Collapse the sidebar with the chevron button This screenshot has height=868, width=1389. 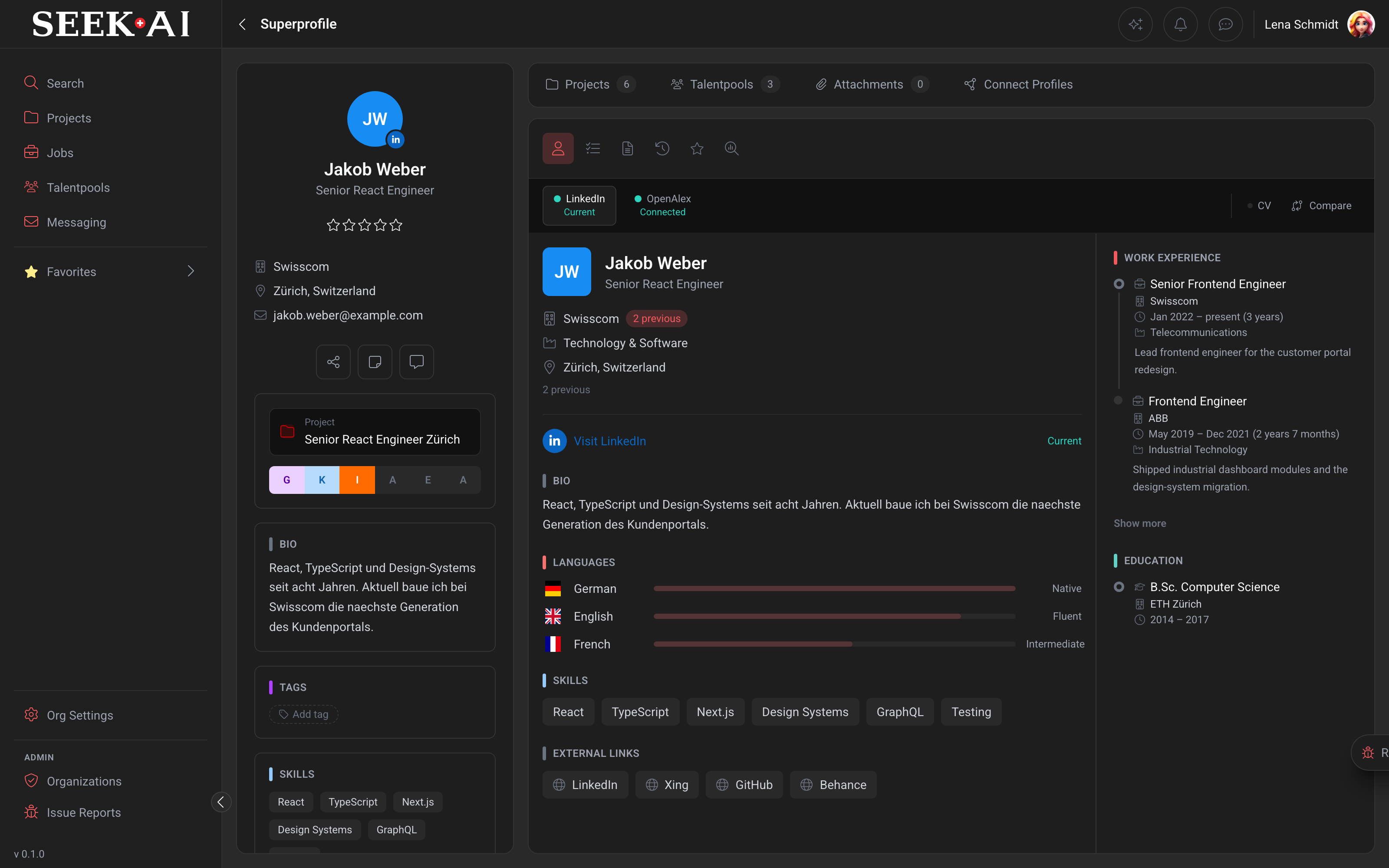tap(221, 802)
